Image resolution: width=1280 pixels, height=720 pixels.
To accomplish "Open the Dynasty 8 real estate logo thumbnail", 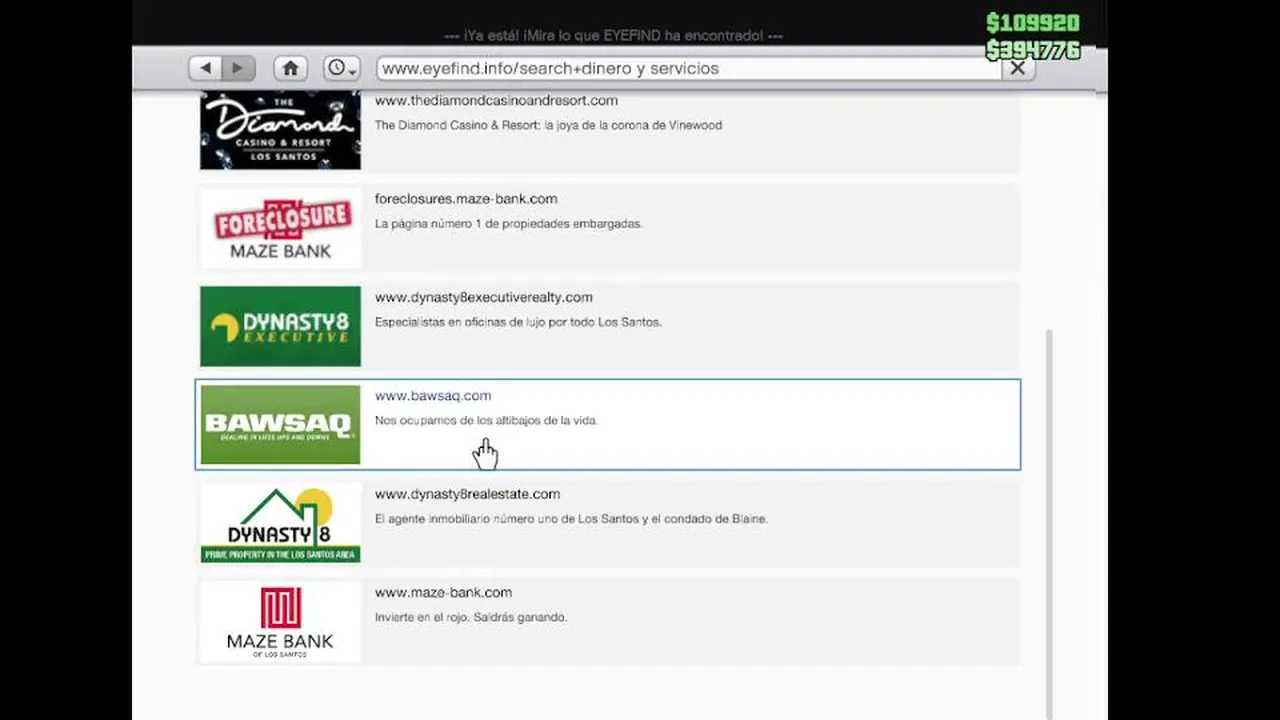I will (x=280, y=523).
